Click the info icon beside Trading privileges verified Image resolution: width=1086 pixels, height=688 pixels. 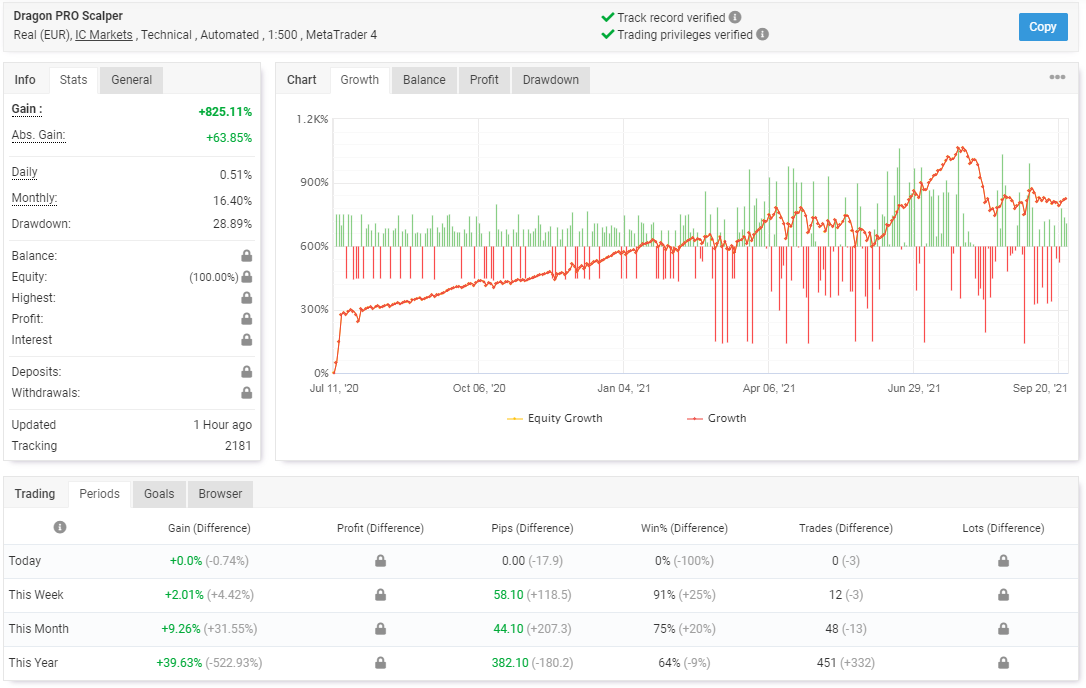pos(763,34)
